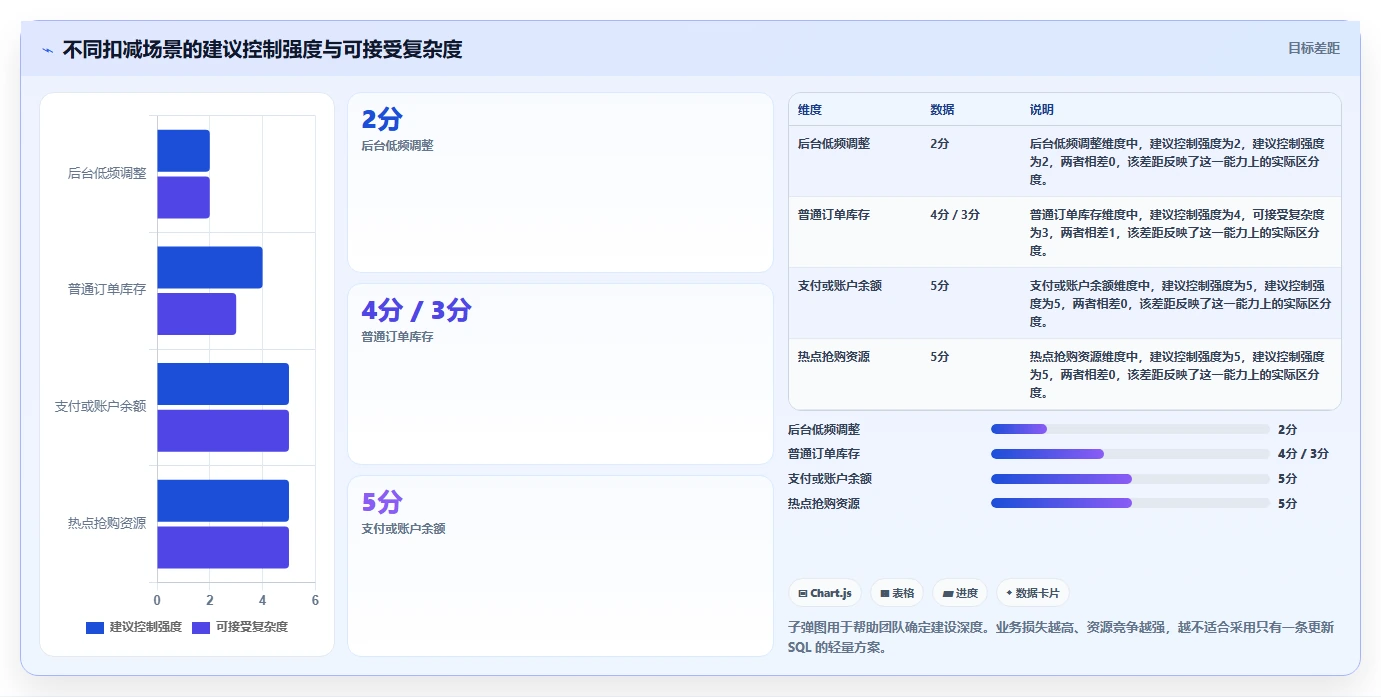Viewport: 1381px width, 697px height.
Task: Click the 4分 / 3分 value beside the 普通订单库存 progress bar
Action: 1303,454
